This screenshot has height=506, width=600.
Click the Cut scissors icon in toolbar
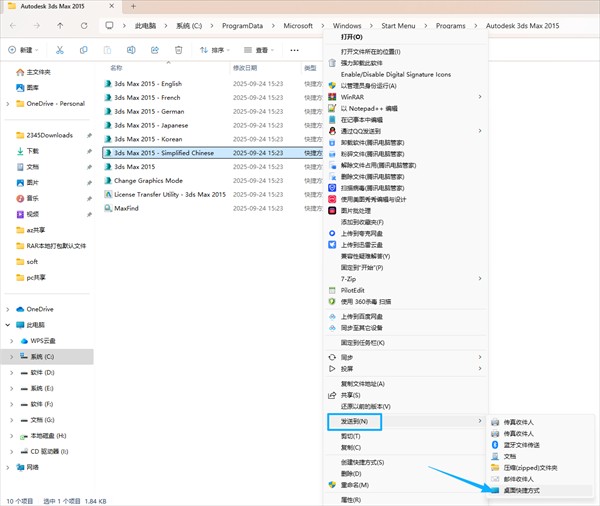tap(59, 49)
